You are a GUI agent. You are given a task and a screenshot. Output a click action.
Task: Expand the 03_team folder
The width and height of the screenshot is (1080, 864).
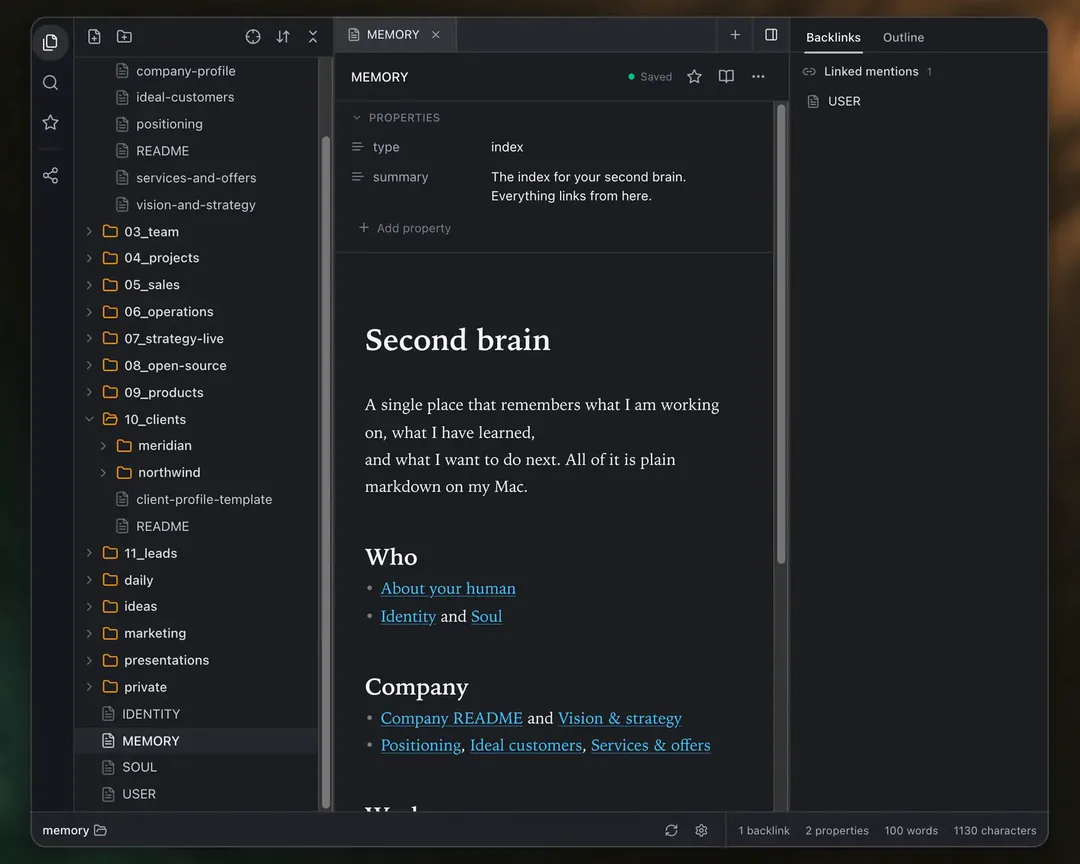89,232
